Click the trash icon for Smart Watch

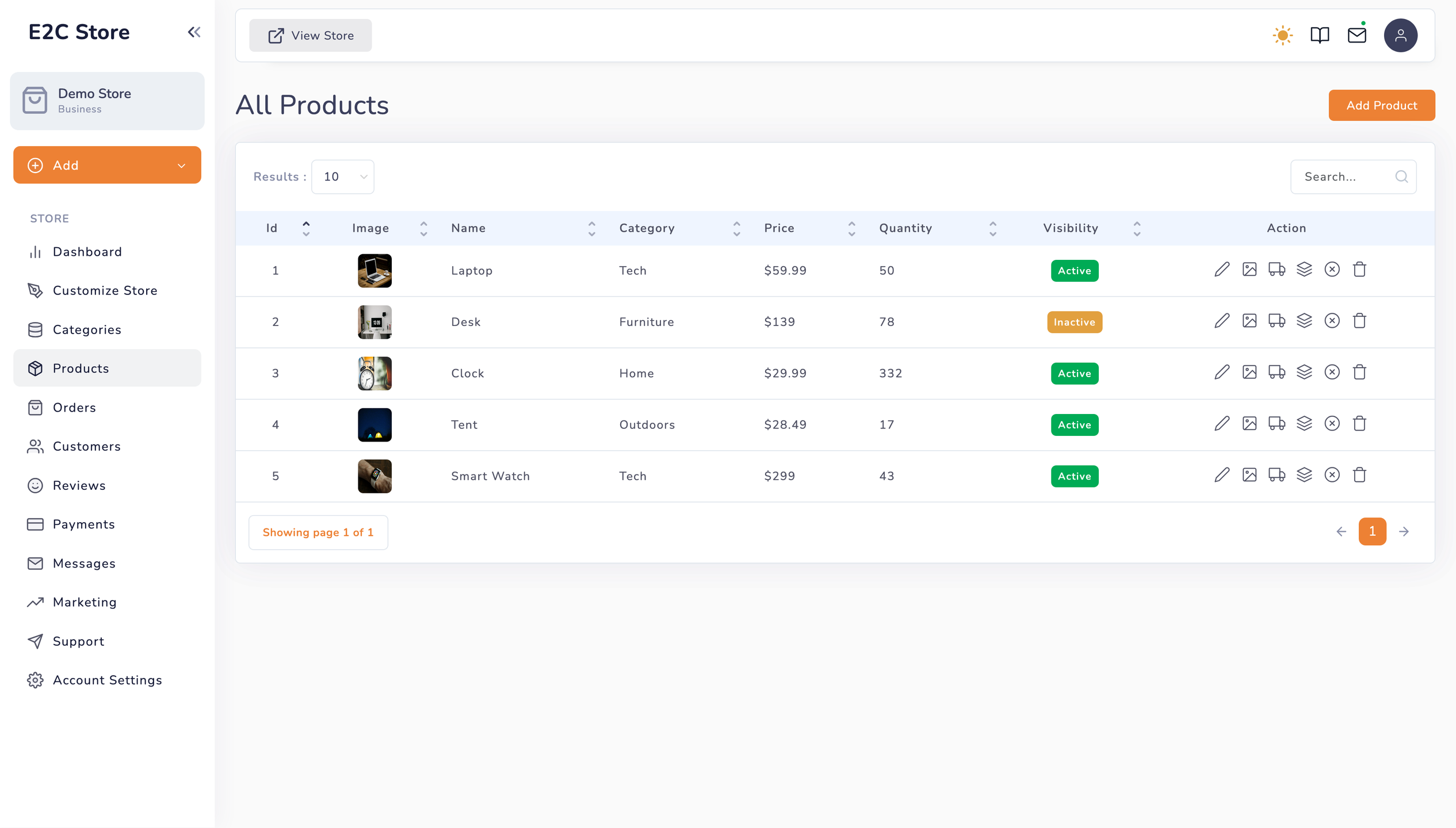click(1359, 475)
